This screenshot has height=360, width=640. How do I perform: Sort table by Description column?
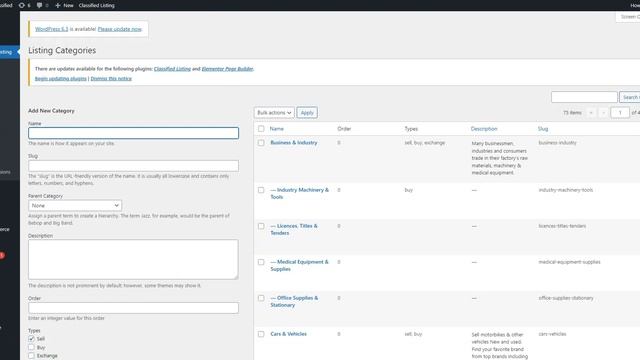coord(484,129)
